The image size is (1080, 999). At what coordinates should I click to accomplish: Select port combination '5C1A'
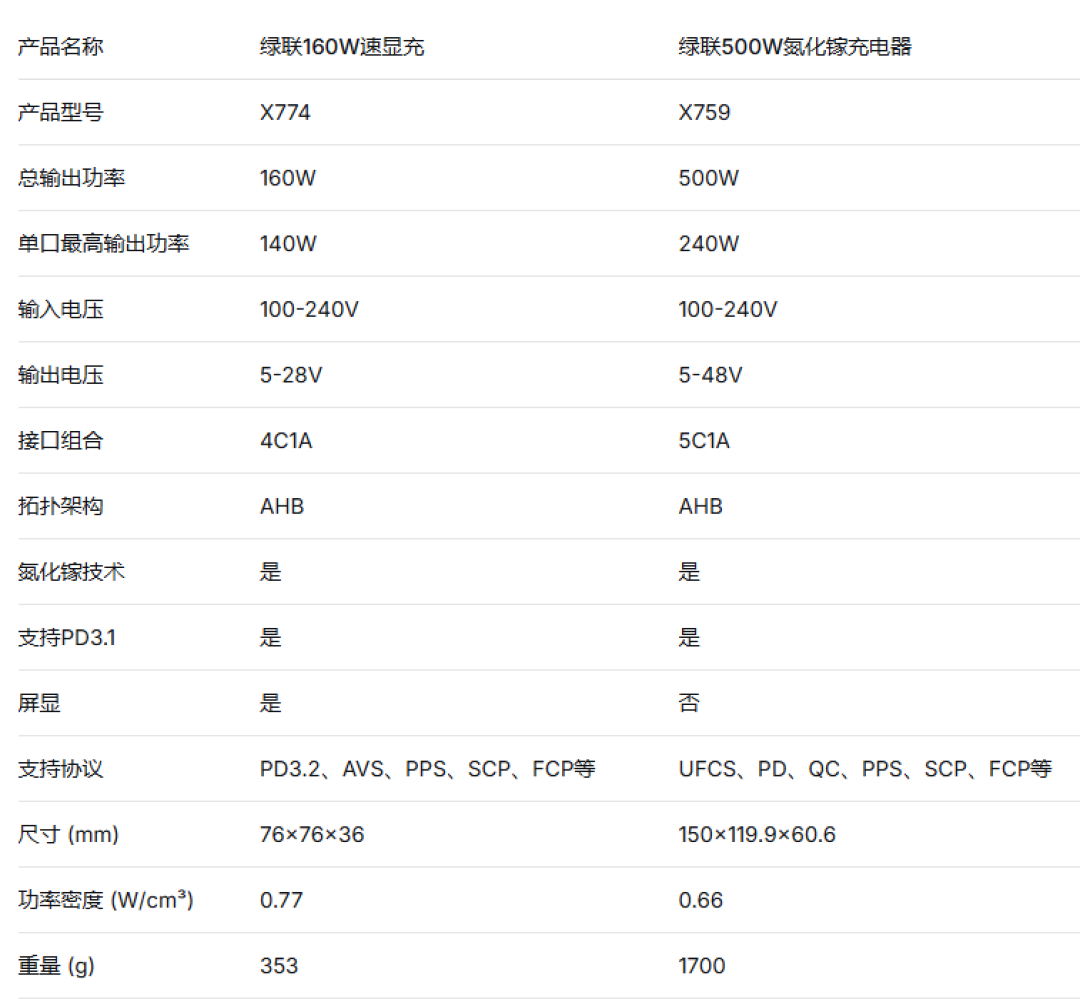704,440
